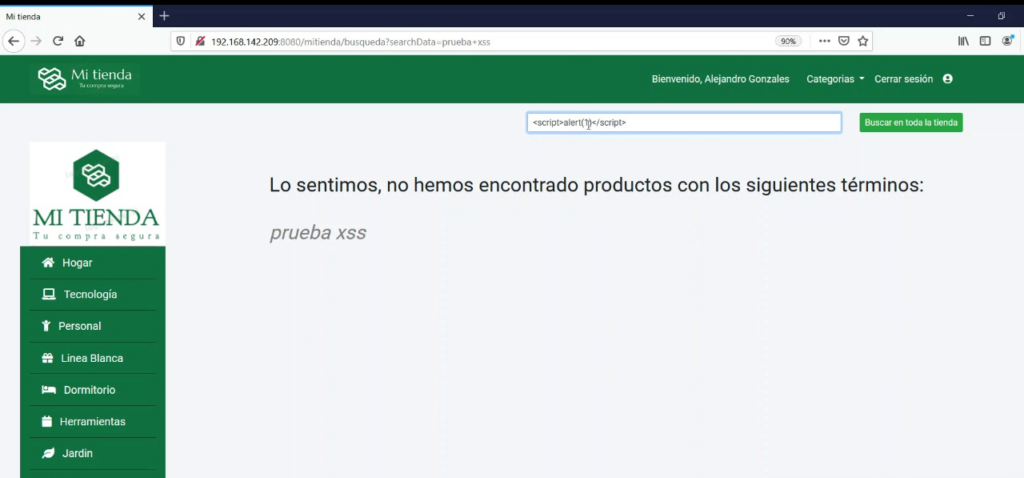Open the Library icon in toolbar
Viewport: 1024px width, 478px height.
(x=963, y=41)
